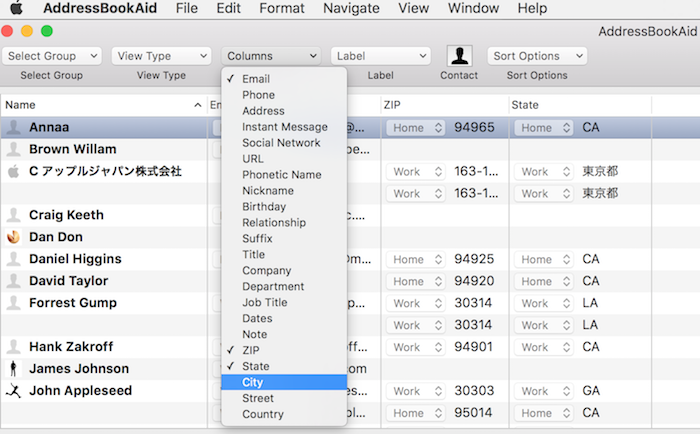Viewport: 700px width, 434px height.
Task: Click Hank Zakroff's state value CA
Action: point(591,347)
